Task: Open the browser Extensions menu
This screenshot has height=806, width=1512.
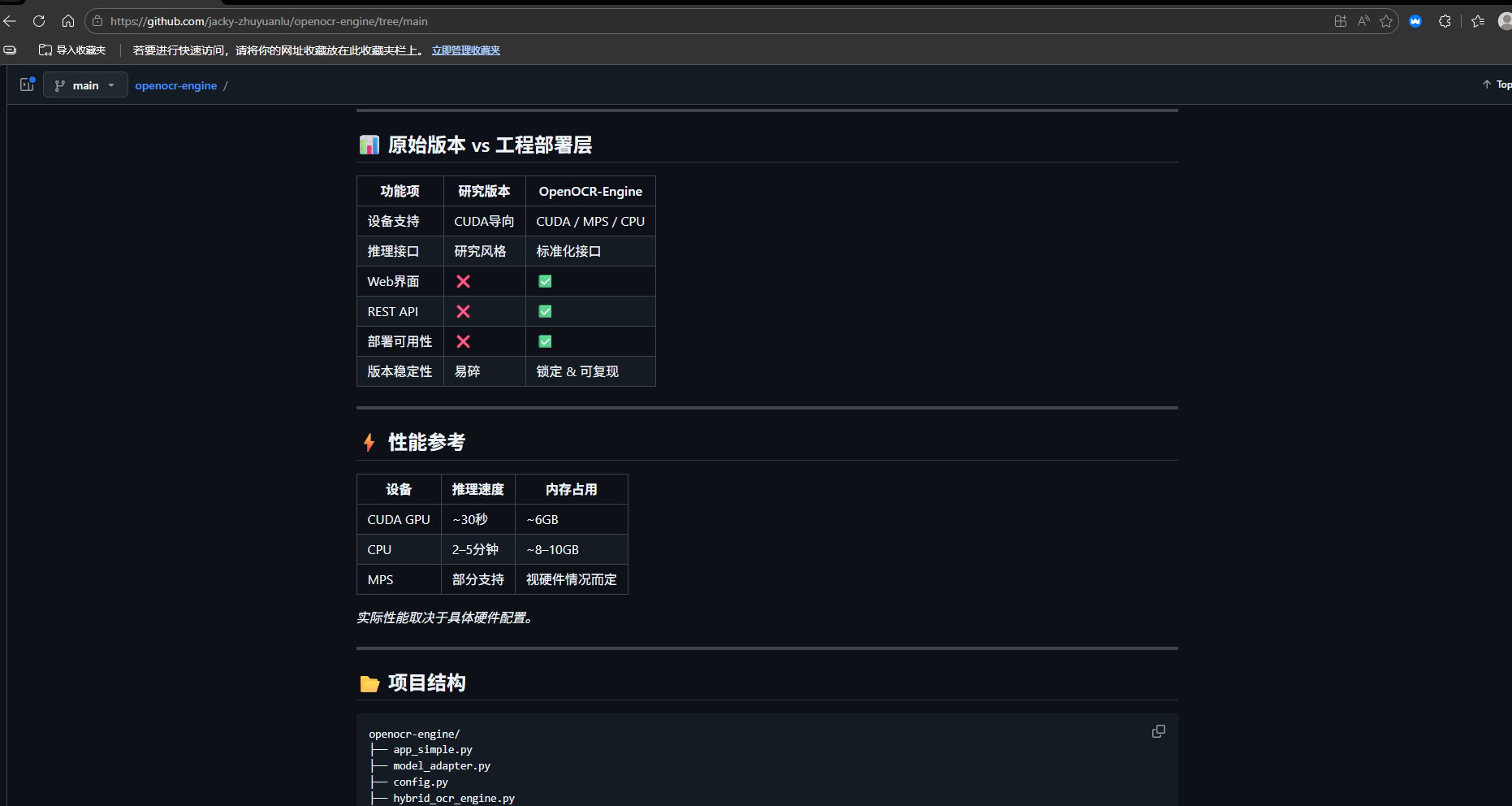Action: (1445, 21)
